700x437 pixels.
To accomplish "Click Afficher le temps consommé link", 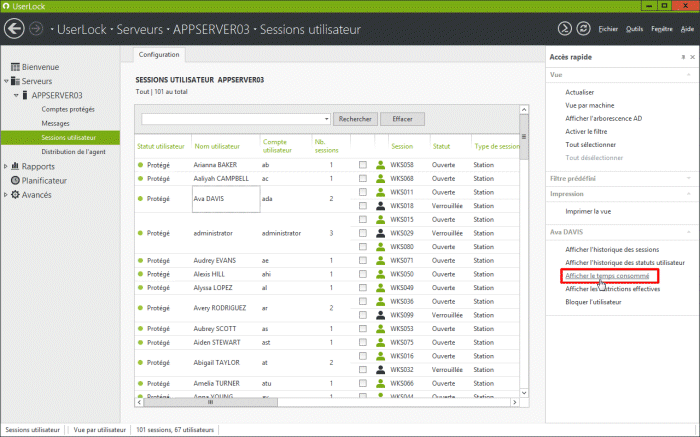I will pyautogui.click(x=607, y=276).
